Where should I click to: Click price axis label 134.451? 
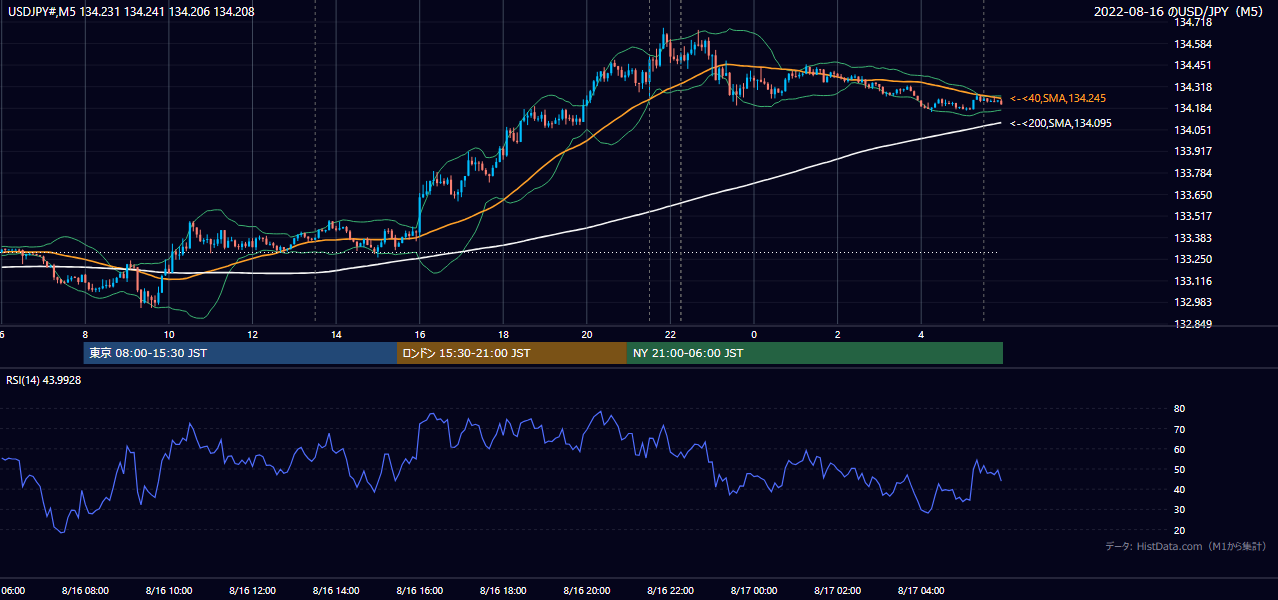click(1194, 65)
